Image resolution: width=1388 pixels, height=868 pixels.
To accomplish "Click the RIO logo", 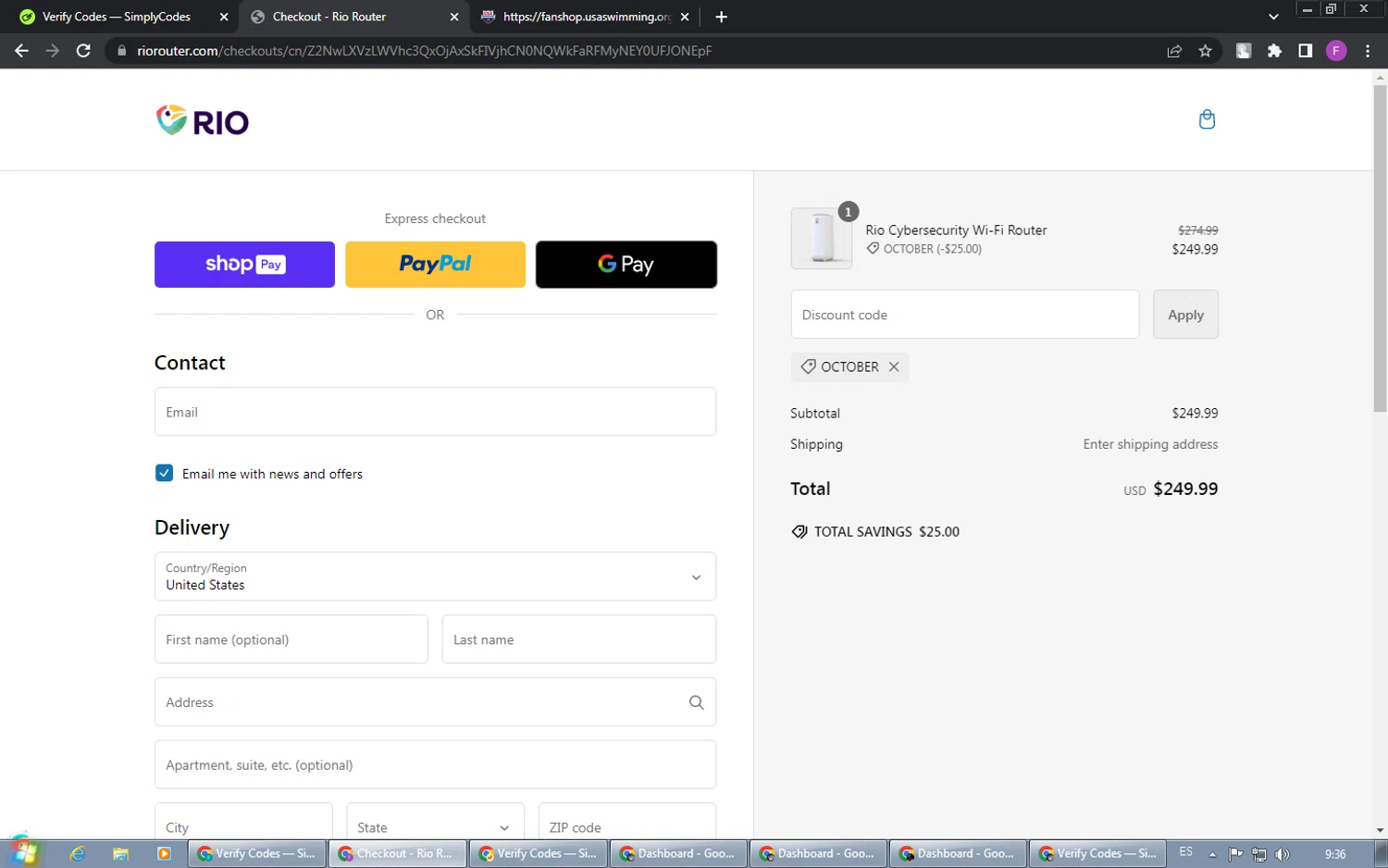I will point(203,121).
